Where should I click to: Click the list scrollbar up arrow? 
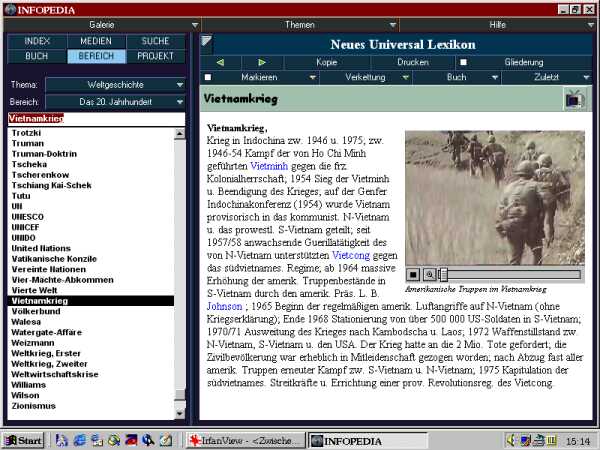coord(179,134)
